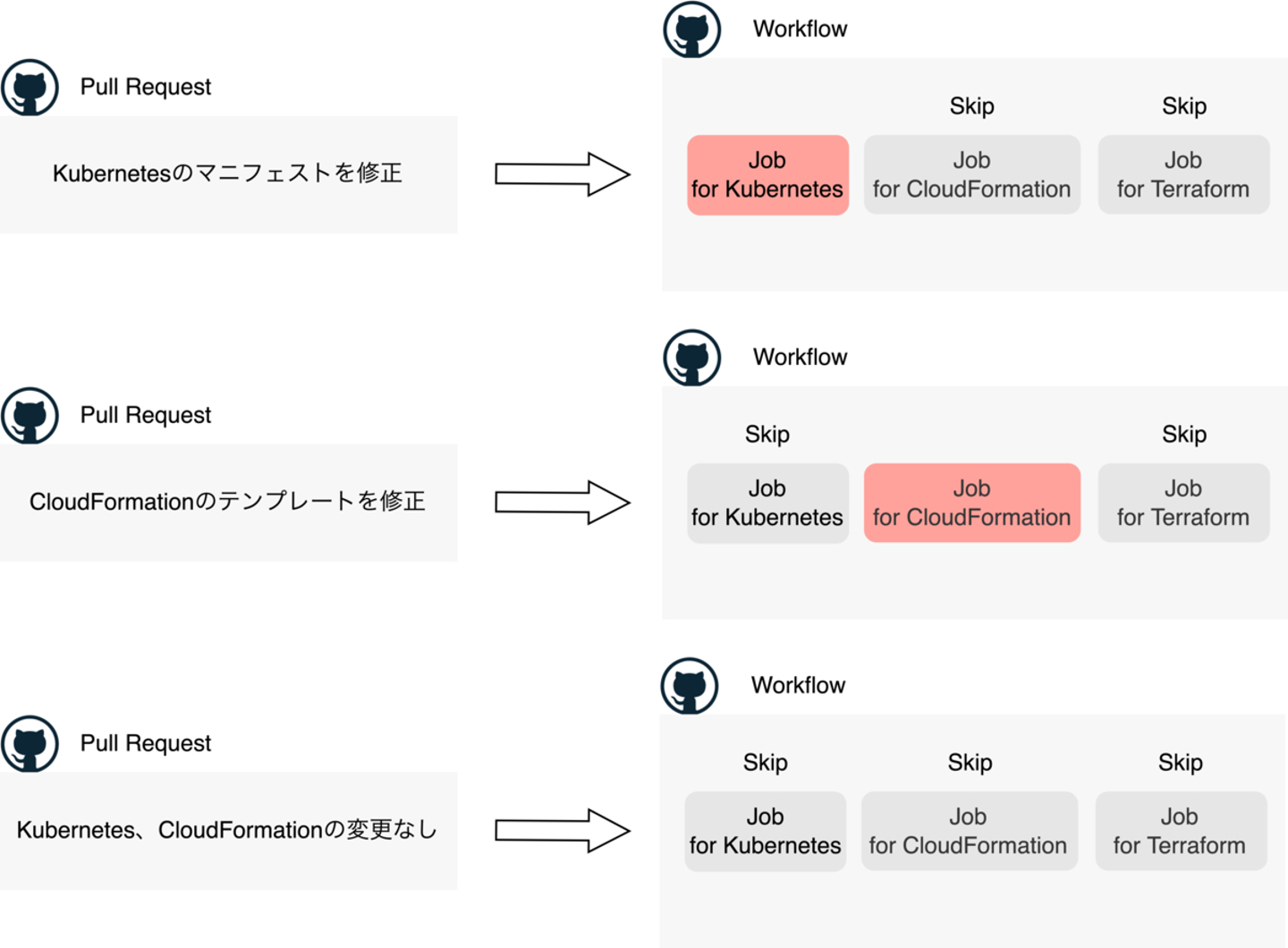Click gray Job for Kubernetes in the middle workflow
1288x948 pixels.
coord(767,503)
